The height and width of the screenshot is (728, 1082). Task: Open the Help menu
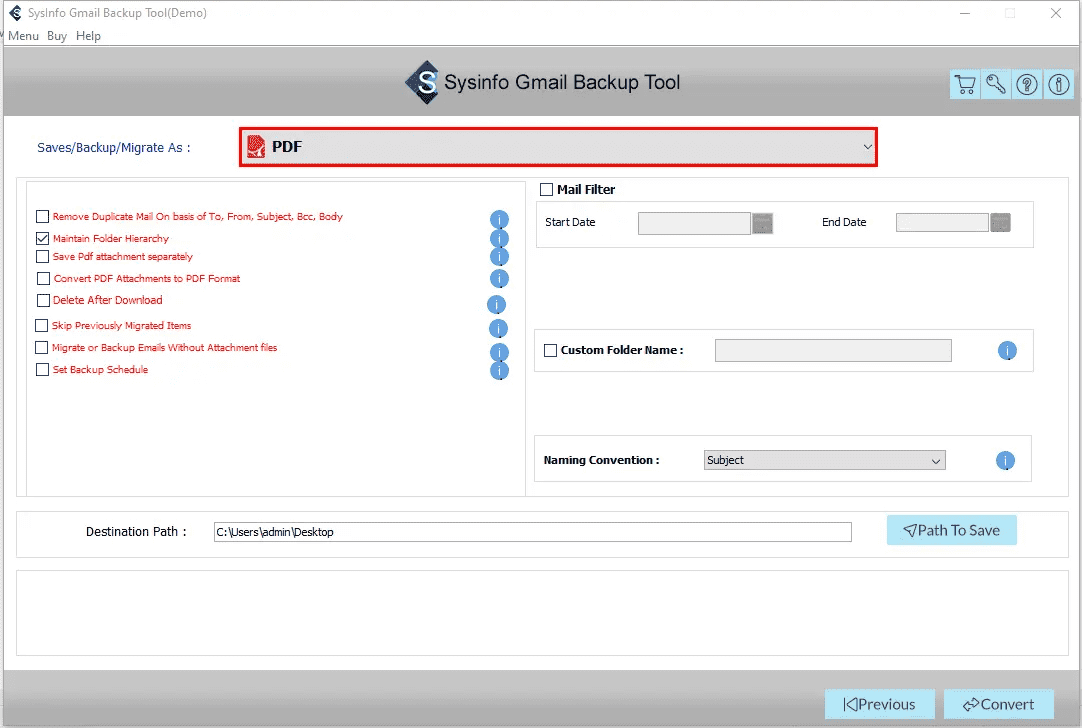click(x=88, y=36)
